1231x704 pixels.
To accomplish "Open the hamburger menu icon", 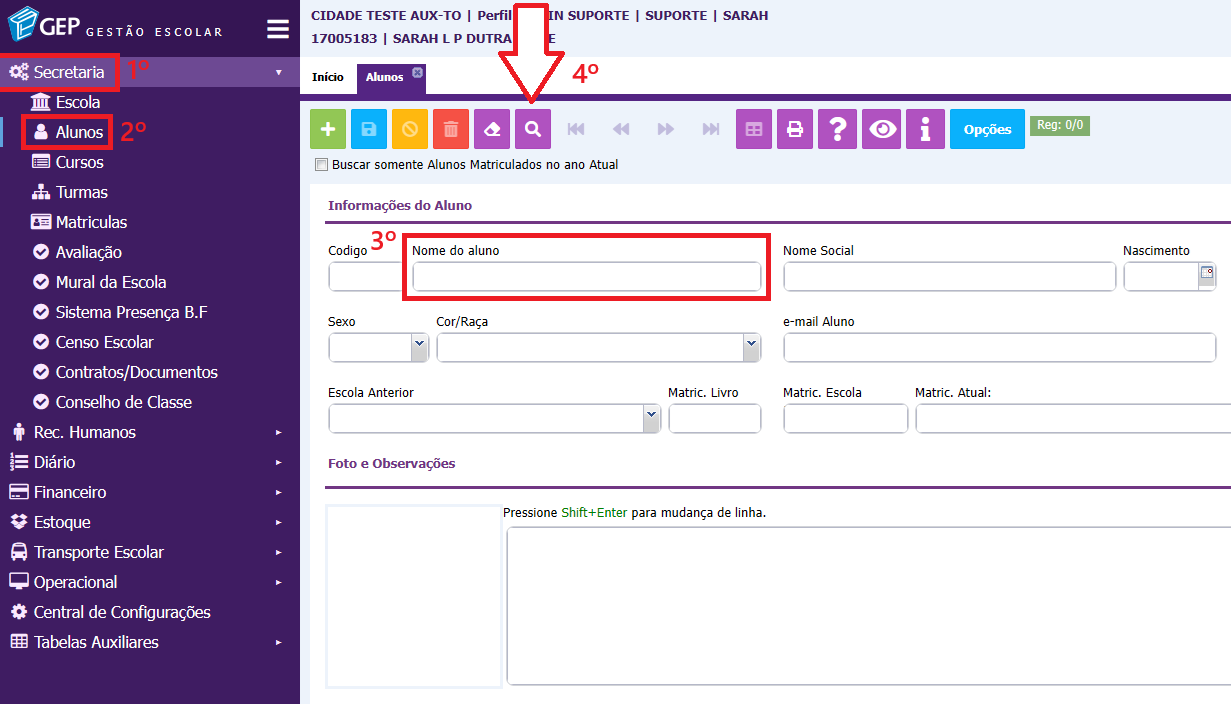I will click(278, 29).
